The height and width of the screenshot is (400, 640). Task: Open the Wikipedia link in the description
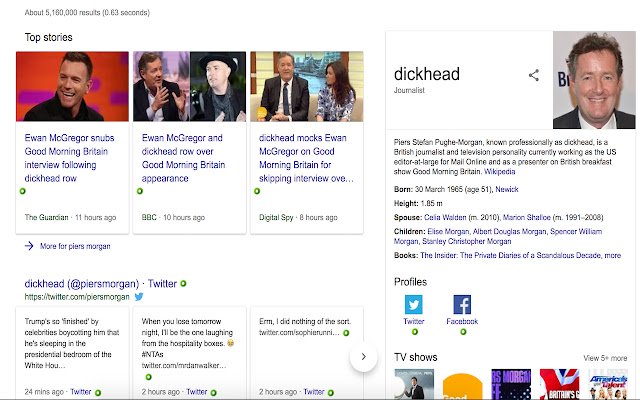500,172
